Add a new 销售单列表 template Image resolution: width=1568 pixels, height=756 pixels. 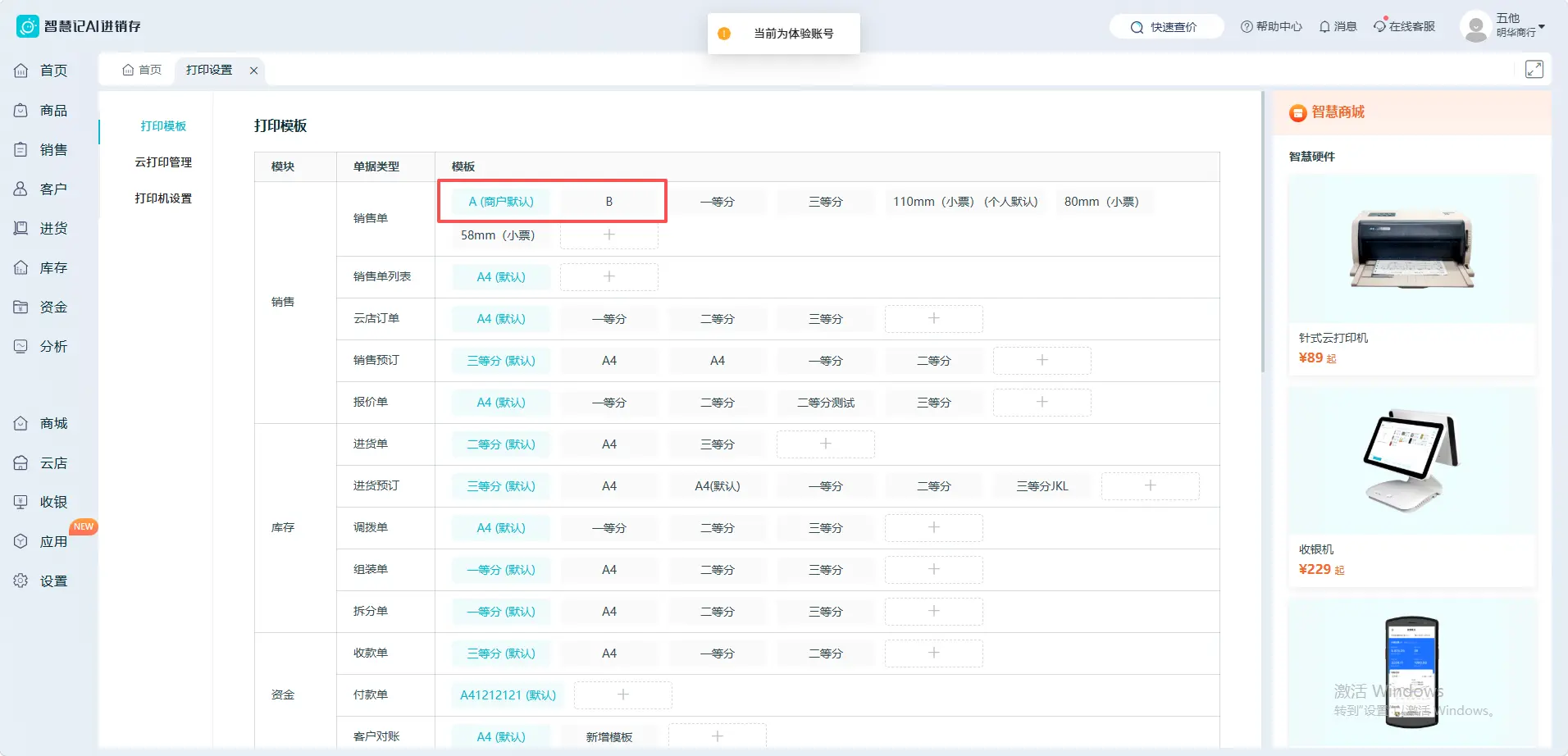click(609, 277)
